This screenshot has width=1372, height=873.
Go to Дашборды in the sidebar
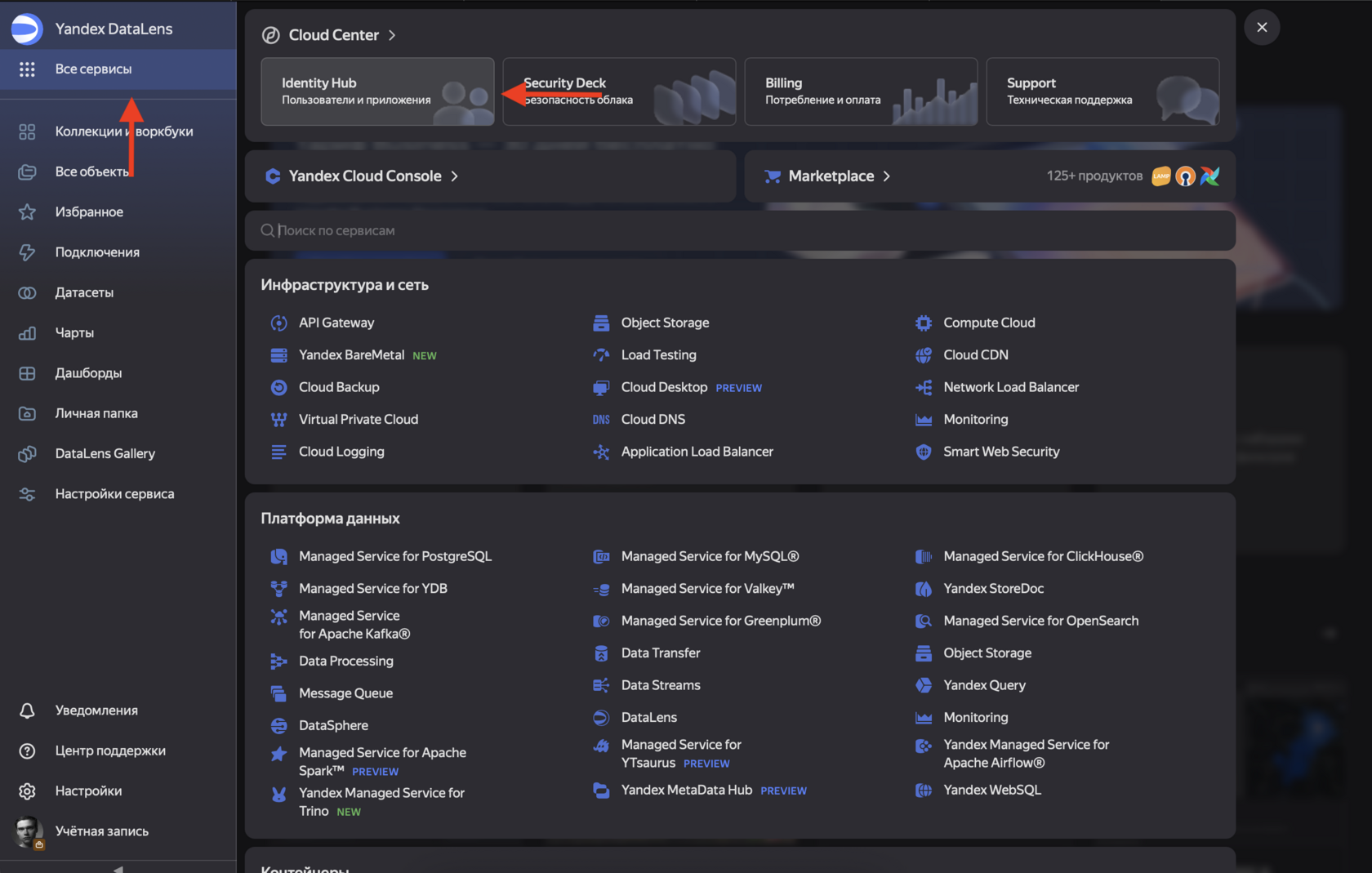coord(118,373)
